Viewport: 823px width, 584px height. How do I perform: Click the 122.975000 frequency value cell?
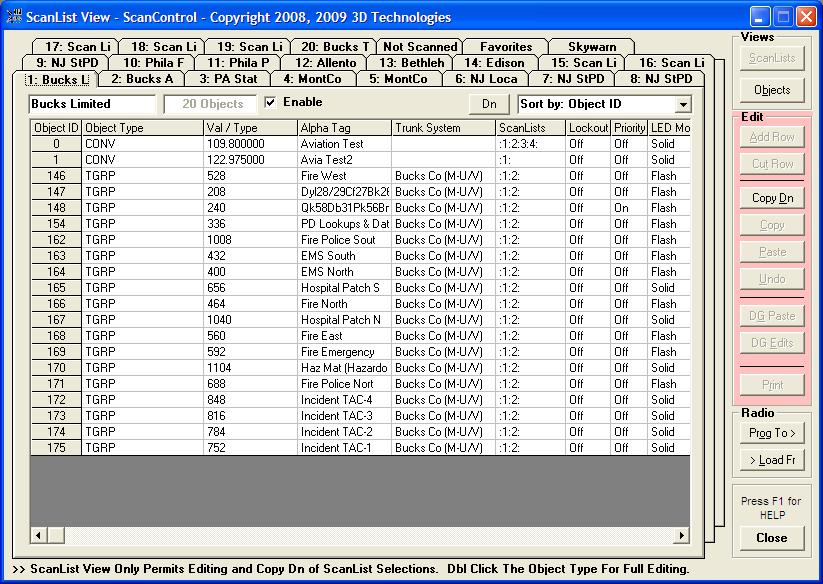tap(250, 160)
